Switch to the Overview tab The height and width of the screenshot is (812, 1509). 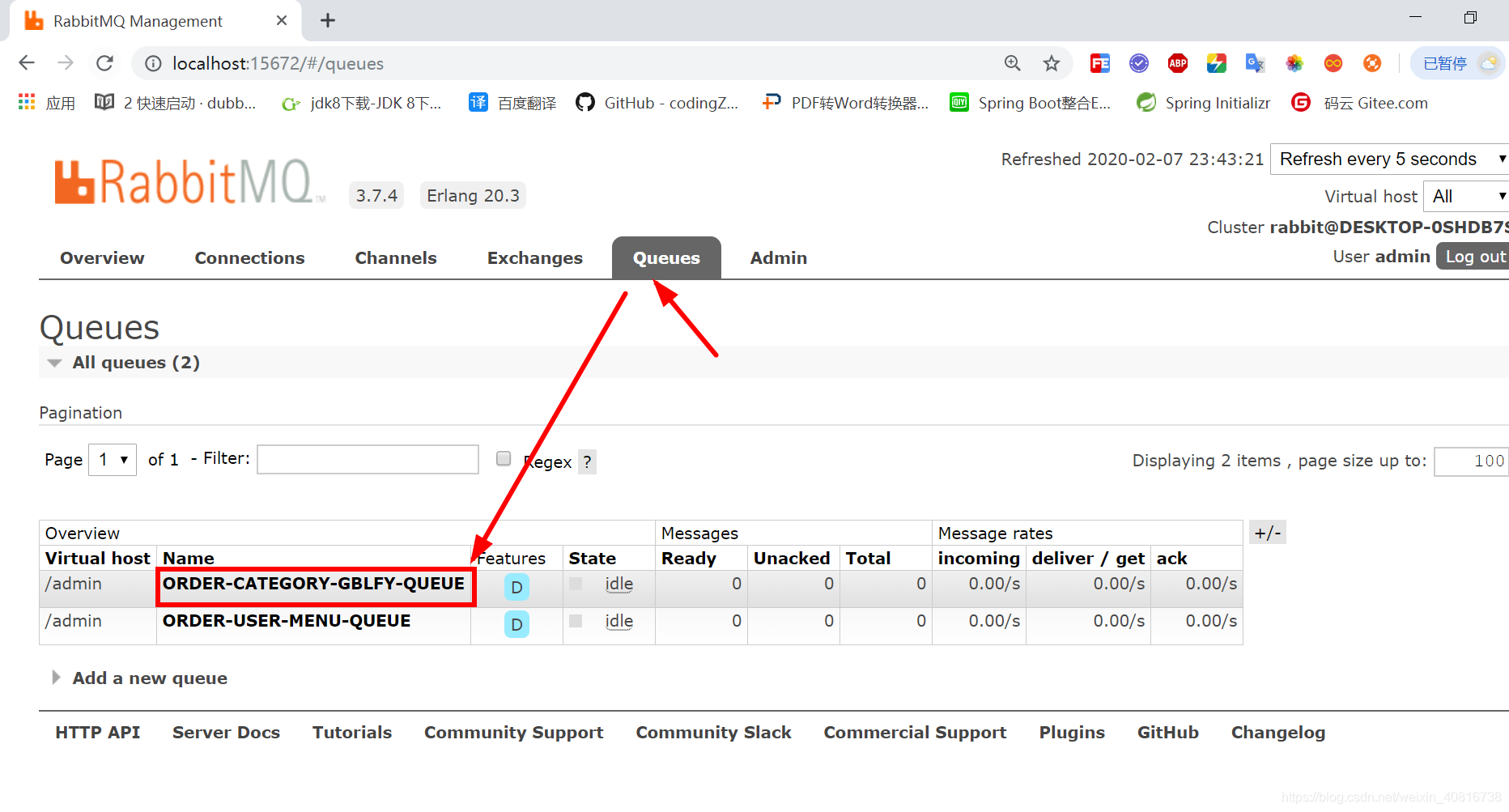(x=102, y=258)
